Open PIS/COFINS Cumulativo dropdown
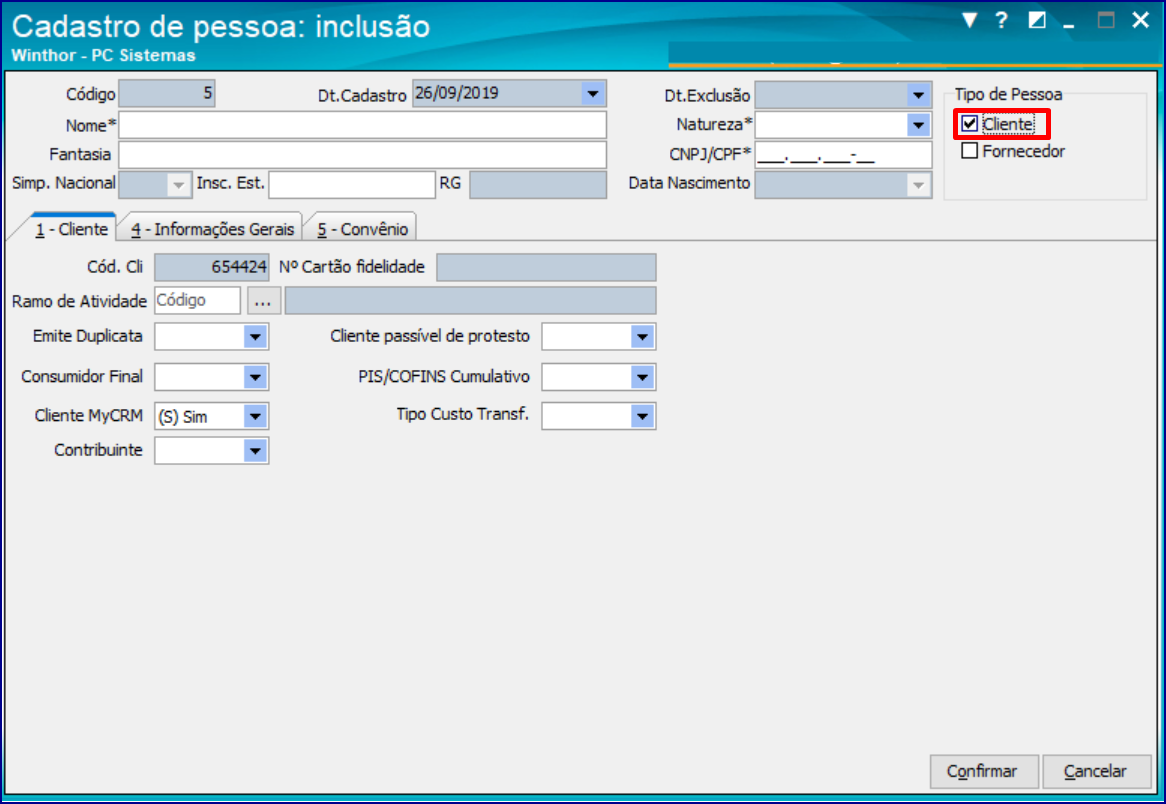 point(642,377)
